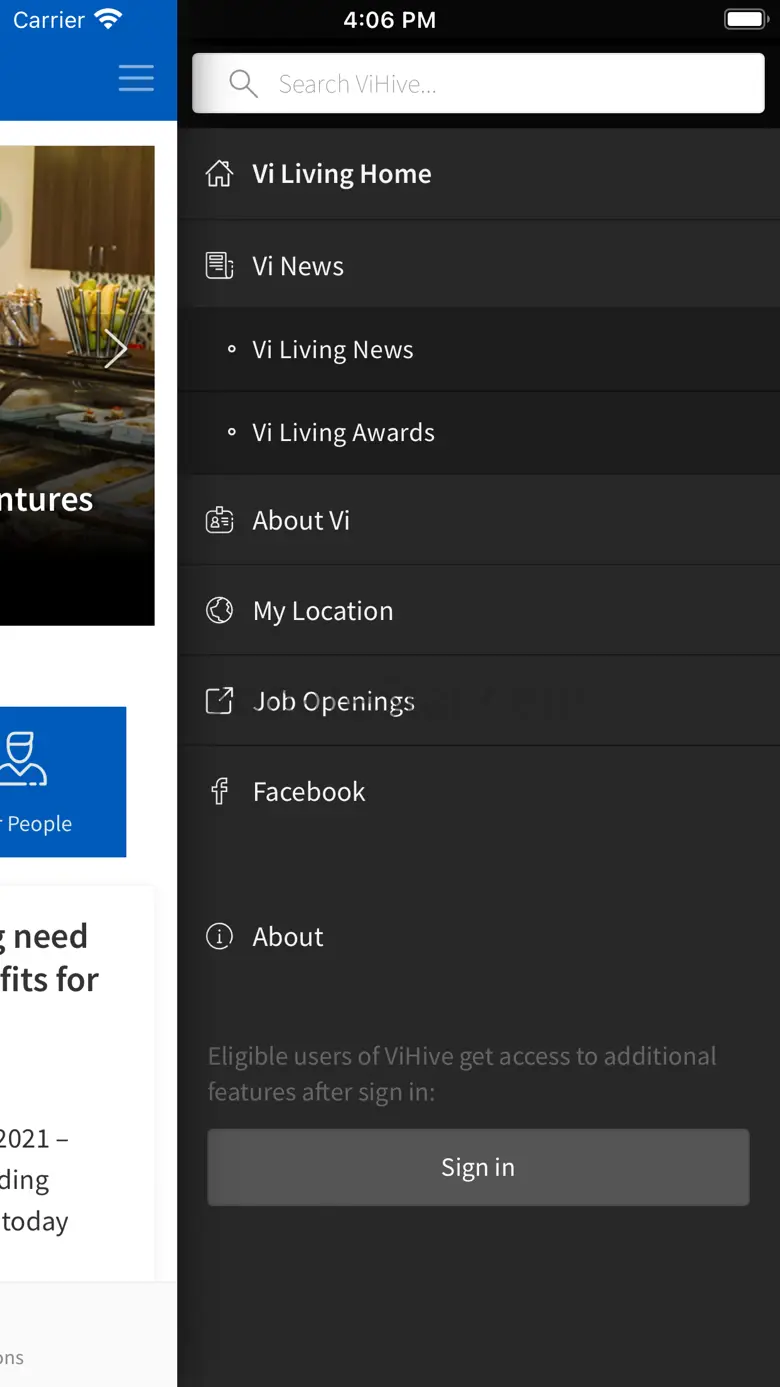This screenshot has width=780, height=1387.
Task: Focus the Search ViHive field
Action: click(x=478, y=83)
